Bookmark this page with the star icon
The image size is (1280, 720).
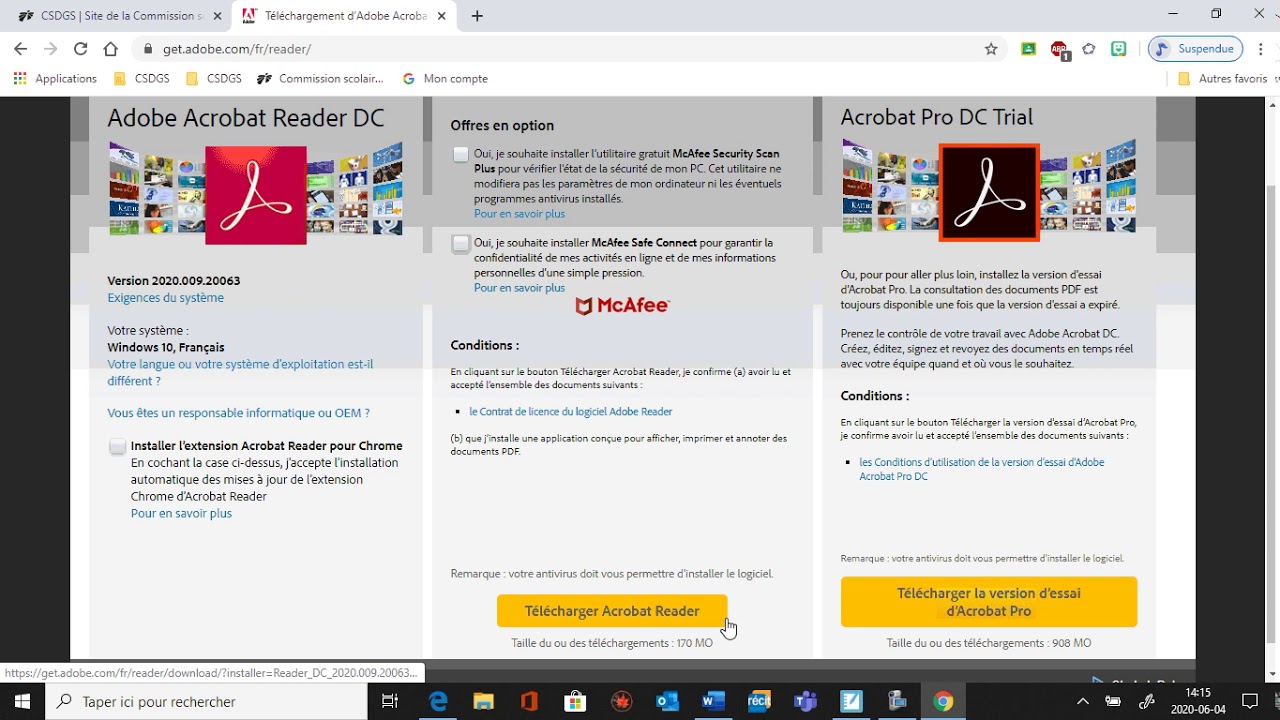(x=991, y=49)
